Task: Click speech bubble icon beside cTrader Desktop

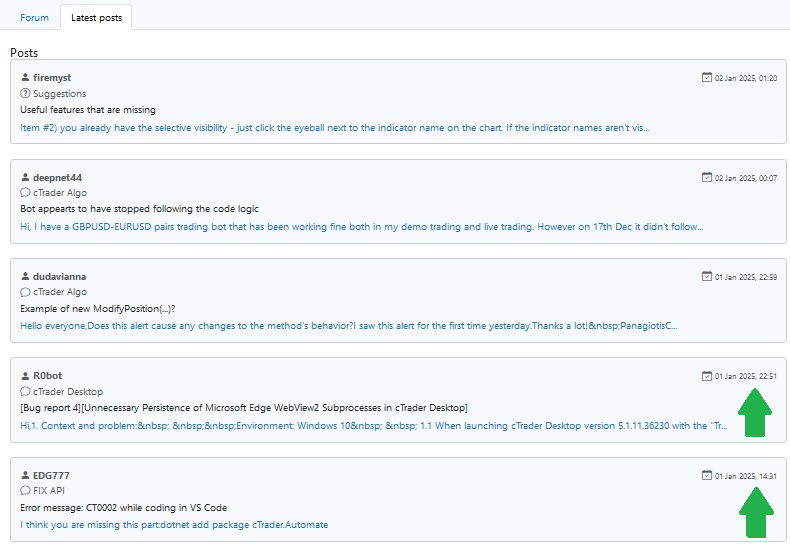Action: tap(25, 391)
